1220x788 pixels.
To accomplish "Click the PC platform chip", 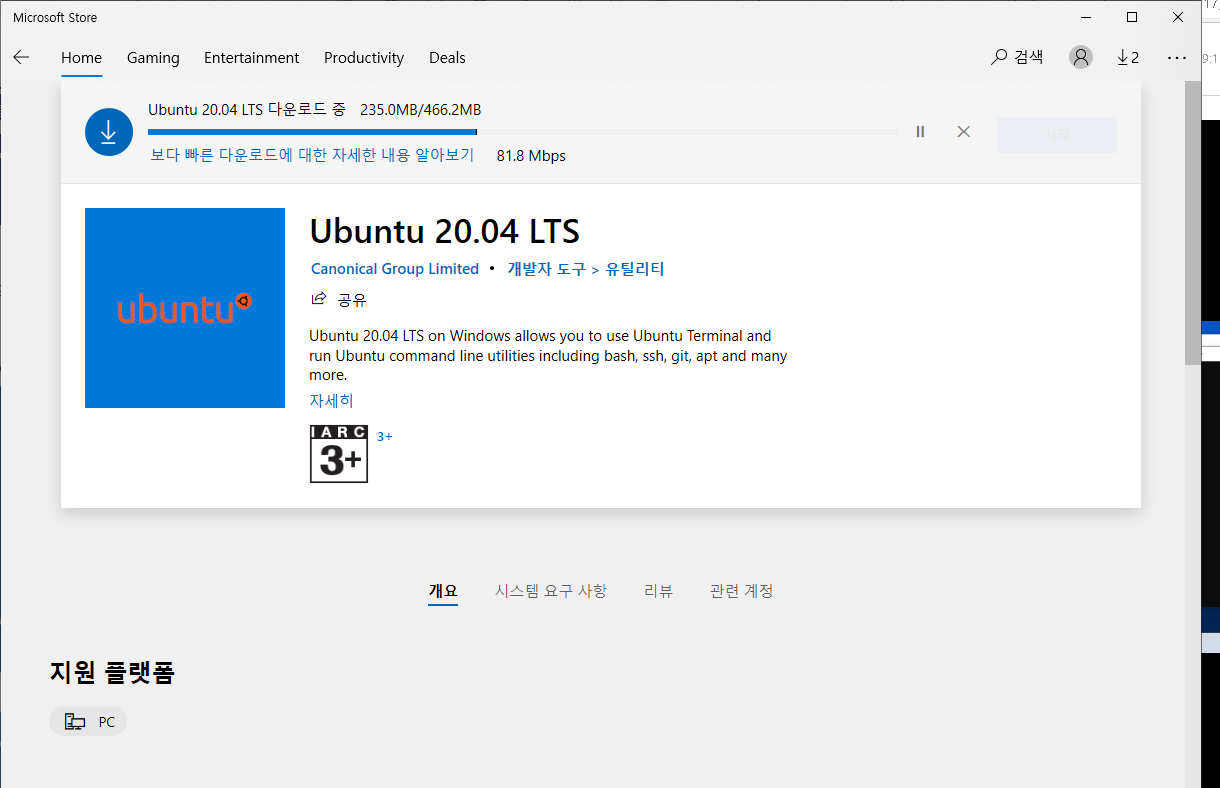I will 88,722.
